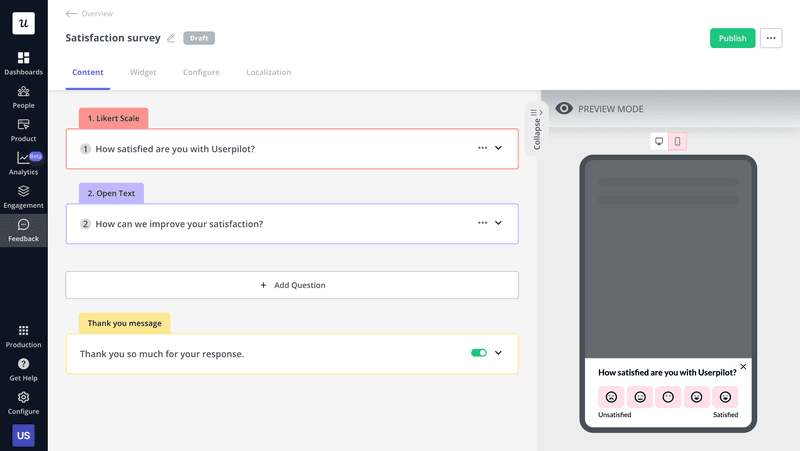Expand the Thank you message section
The image size is (800, 451).
point(498,353)
